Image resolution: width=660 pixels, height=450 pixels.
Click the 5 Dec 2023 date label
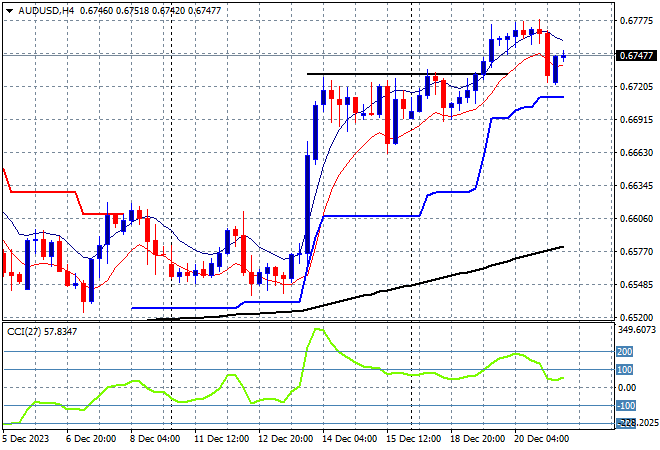click(x=25, y=439)
